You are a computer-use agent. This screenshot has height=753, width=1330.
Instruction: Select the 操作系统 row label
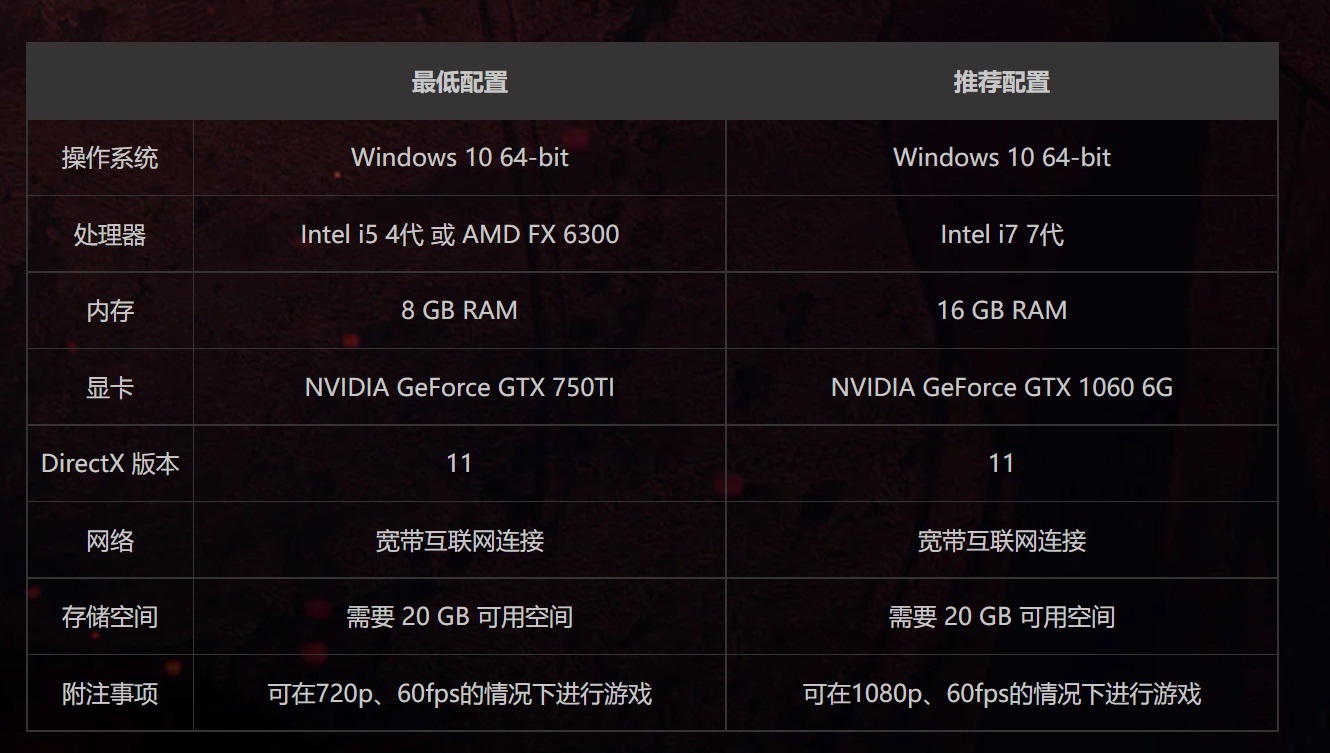[110, 158]
